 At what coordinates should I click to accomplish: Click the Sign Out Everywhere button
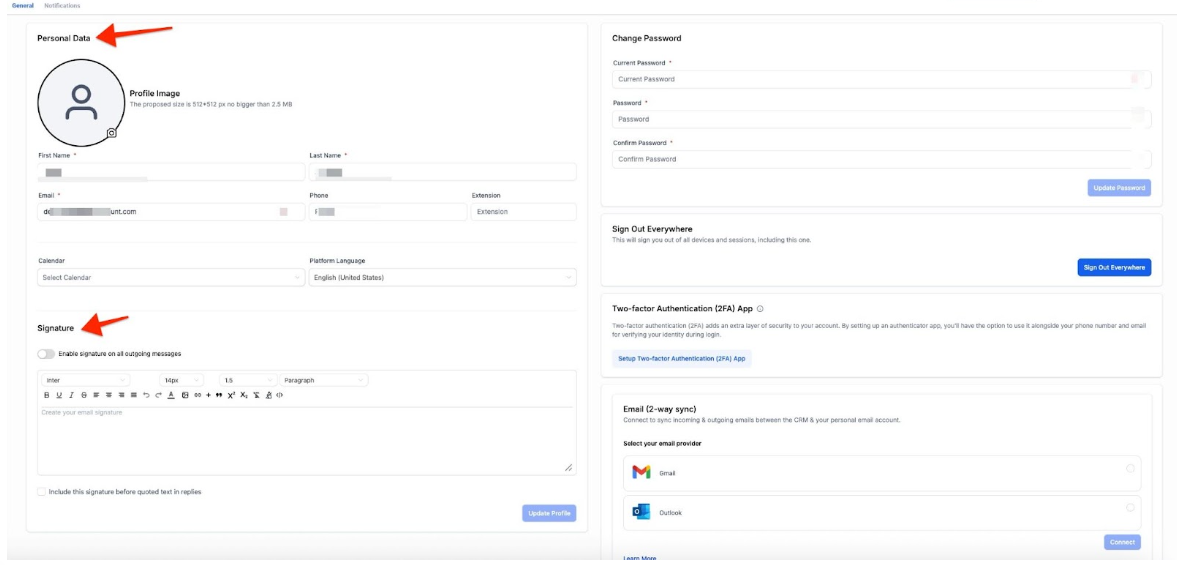pos(1114,267)
